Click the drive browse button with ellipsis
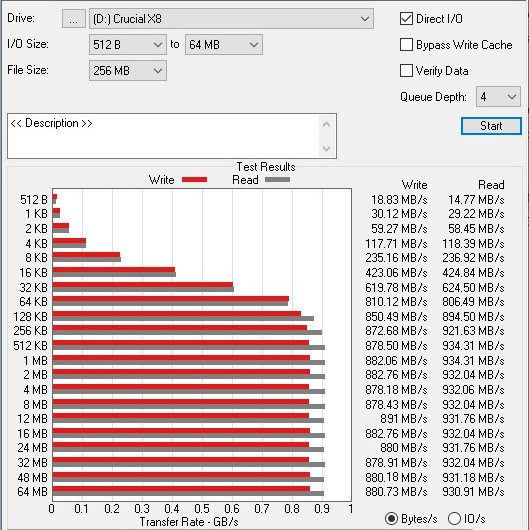 [74, 19]
